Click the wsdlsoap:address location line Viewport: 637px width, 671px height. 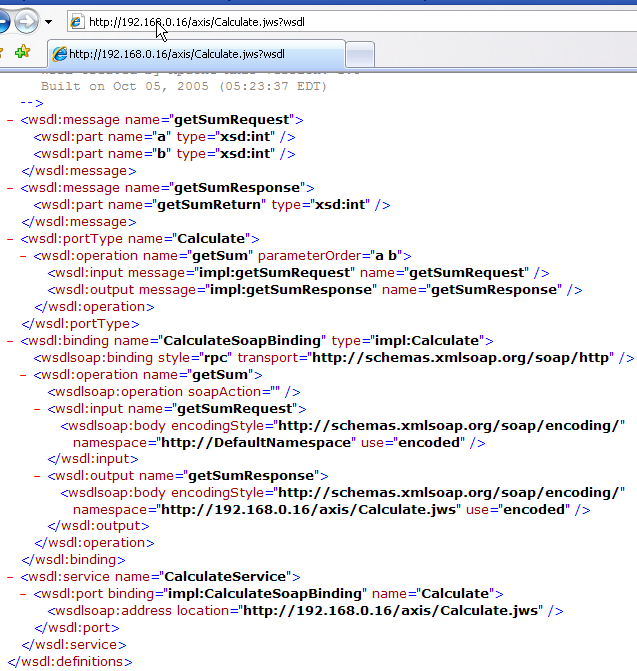(x=305, y=611)
